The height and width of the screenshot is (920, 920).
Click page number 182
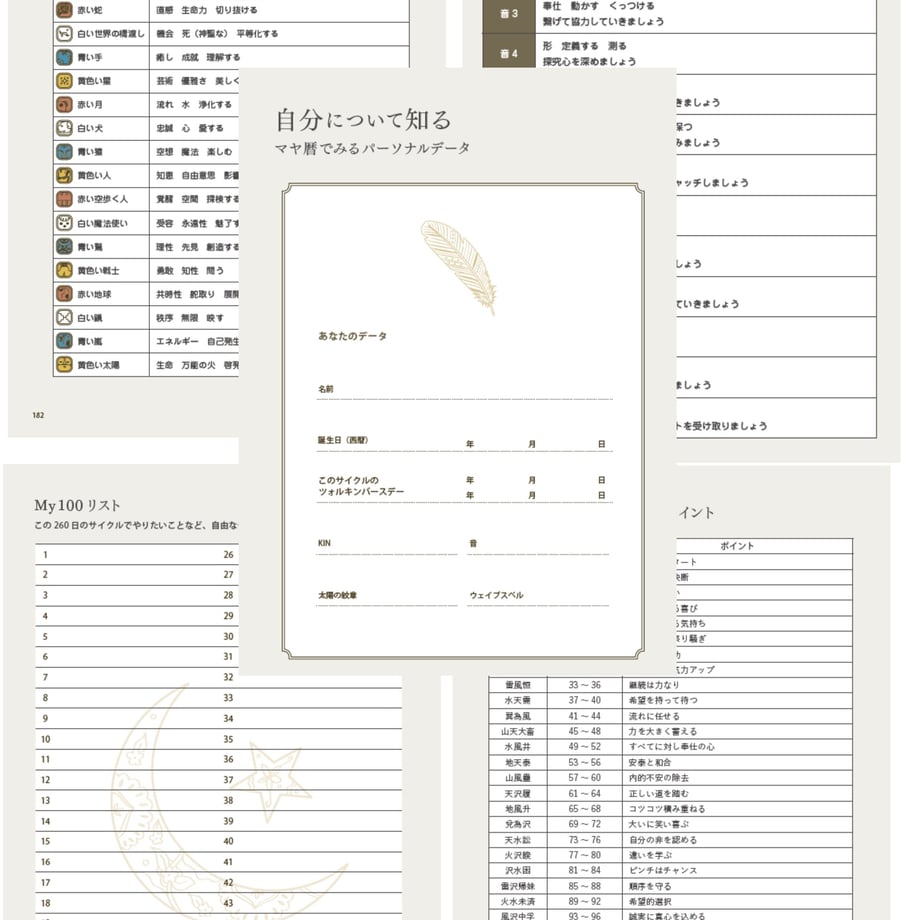38,415
